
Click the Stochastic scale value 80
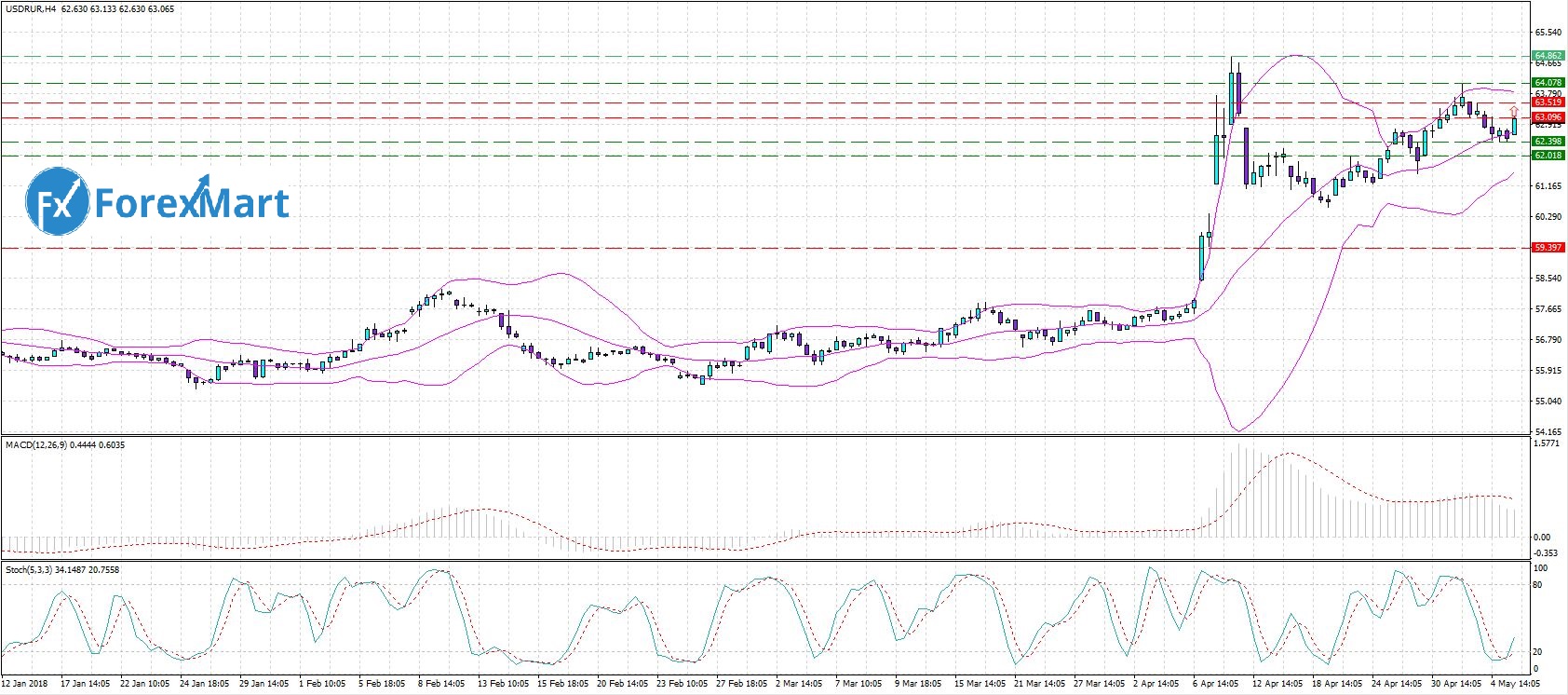(1539, 585)
